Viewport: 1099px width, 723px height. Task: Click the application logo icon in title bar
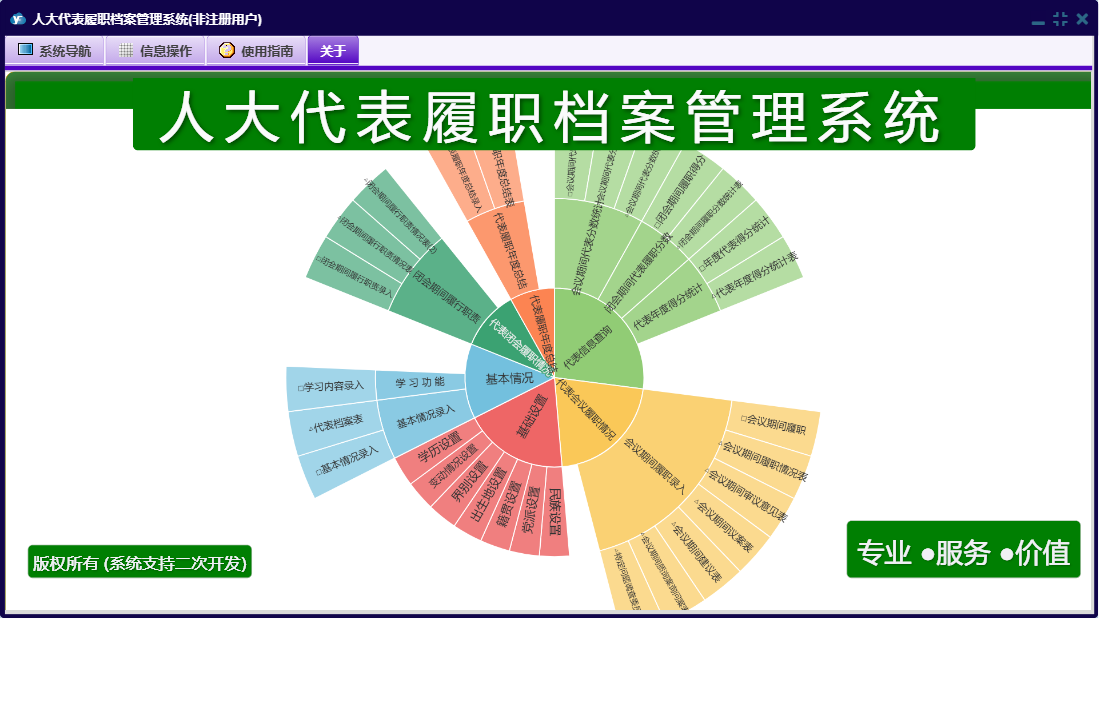tap(18, 19)
